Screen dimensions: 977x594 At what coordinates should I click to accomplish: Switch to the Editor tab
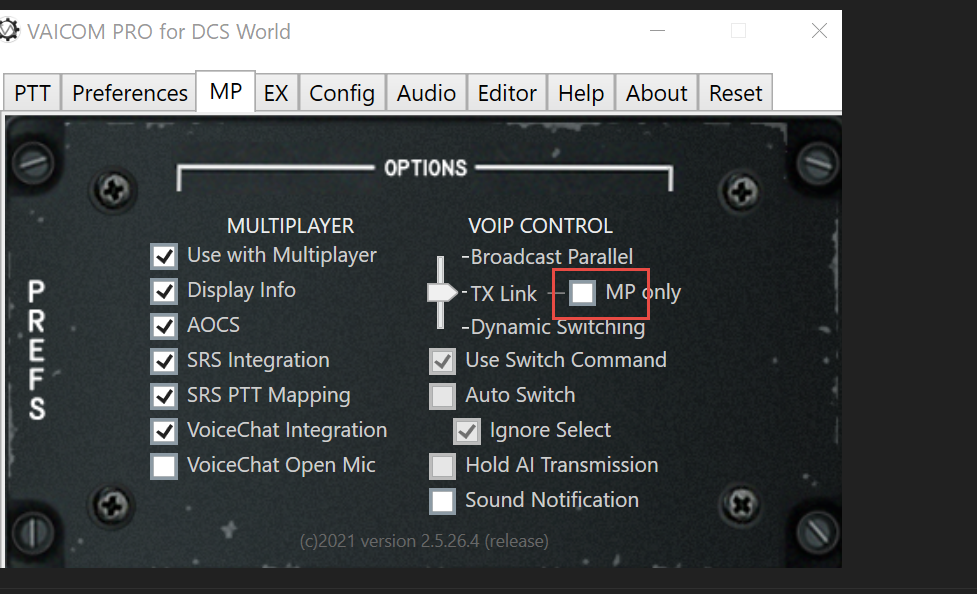507,93
